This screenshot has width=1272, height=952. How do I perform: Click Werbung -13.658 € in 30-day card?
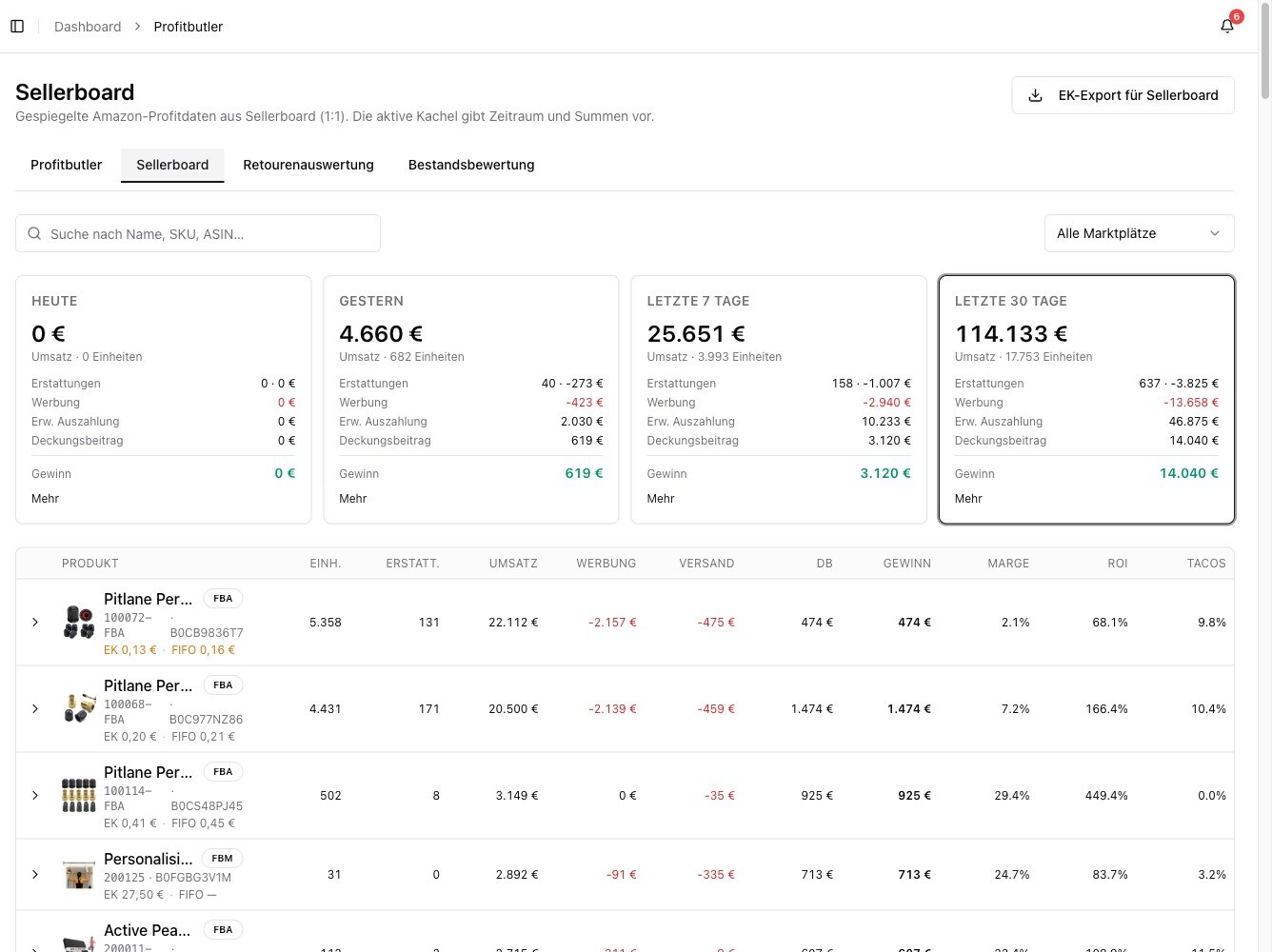pyautogui.click(x=1191, y=403)
